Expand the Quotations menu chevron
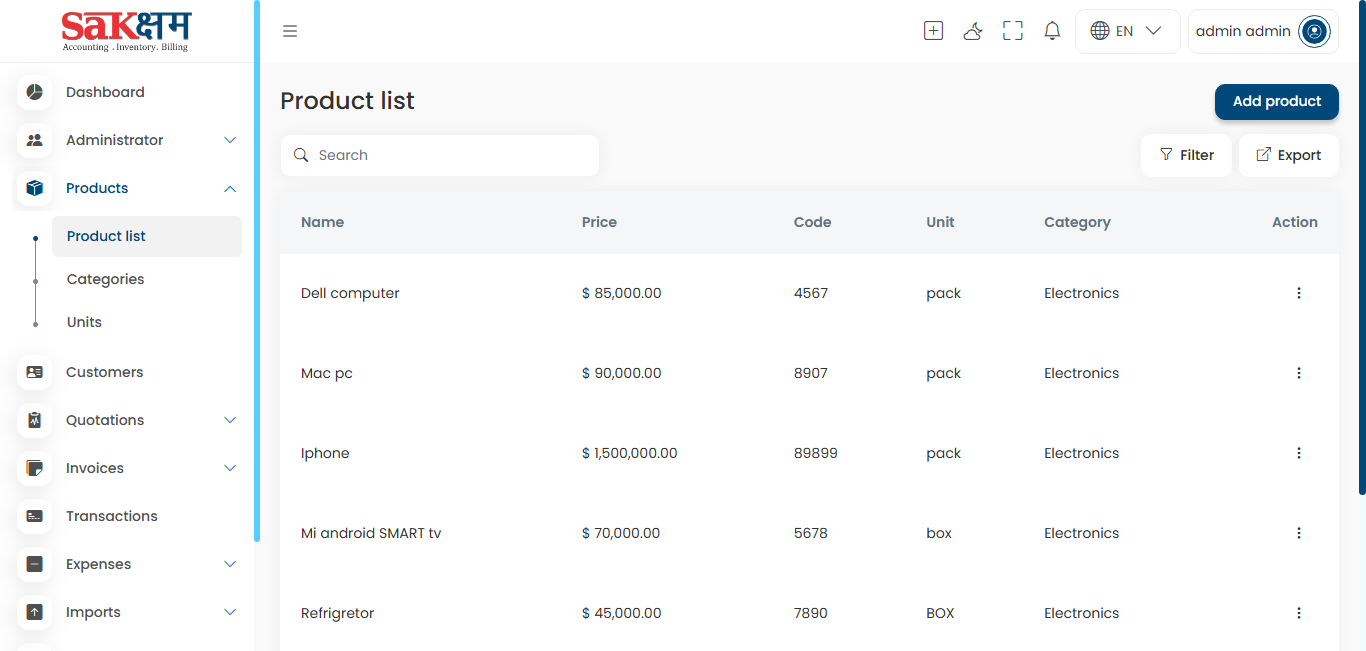This screenshot has height=651, width=1366. (x=229, y=420)
